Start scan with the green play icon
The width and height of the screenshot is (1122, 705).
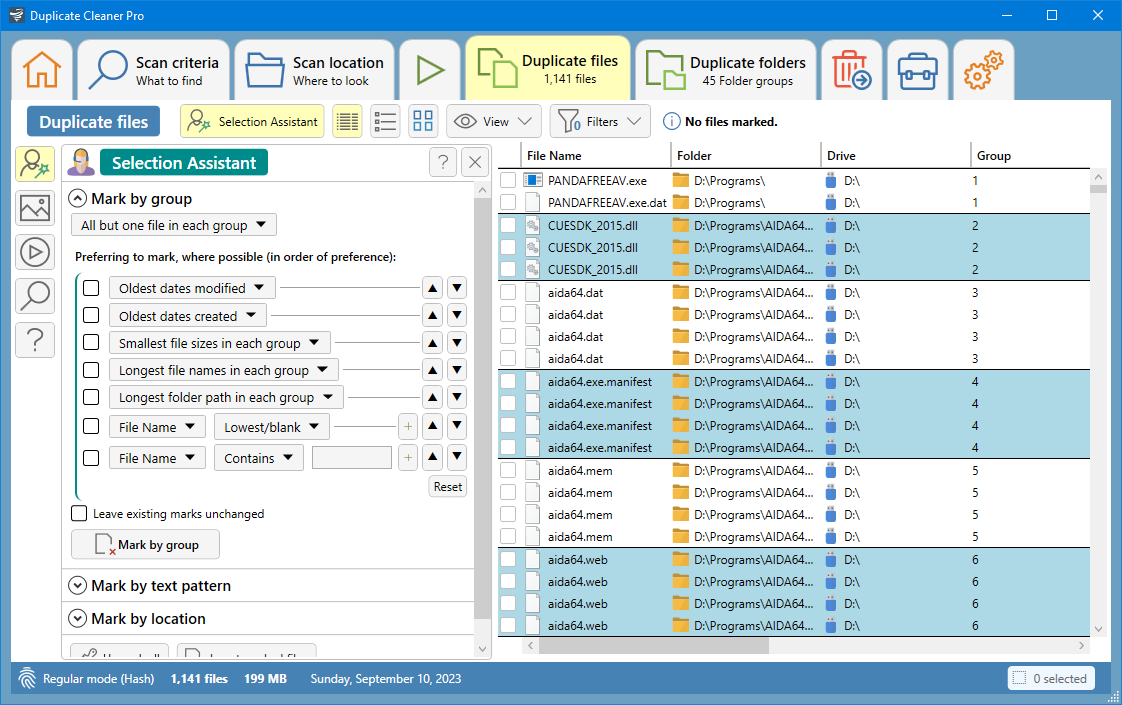(x=430, y=70)
